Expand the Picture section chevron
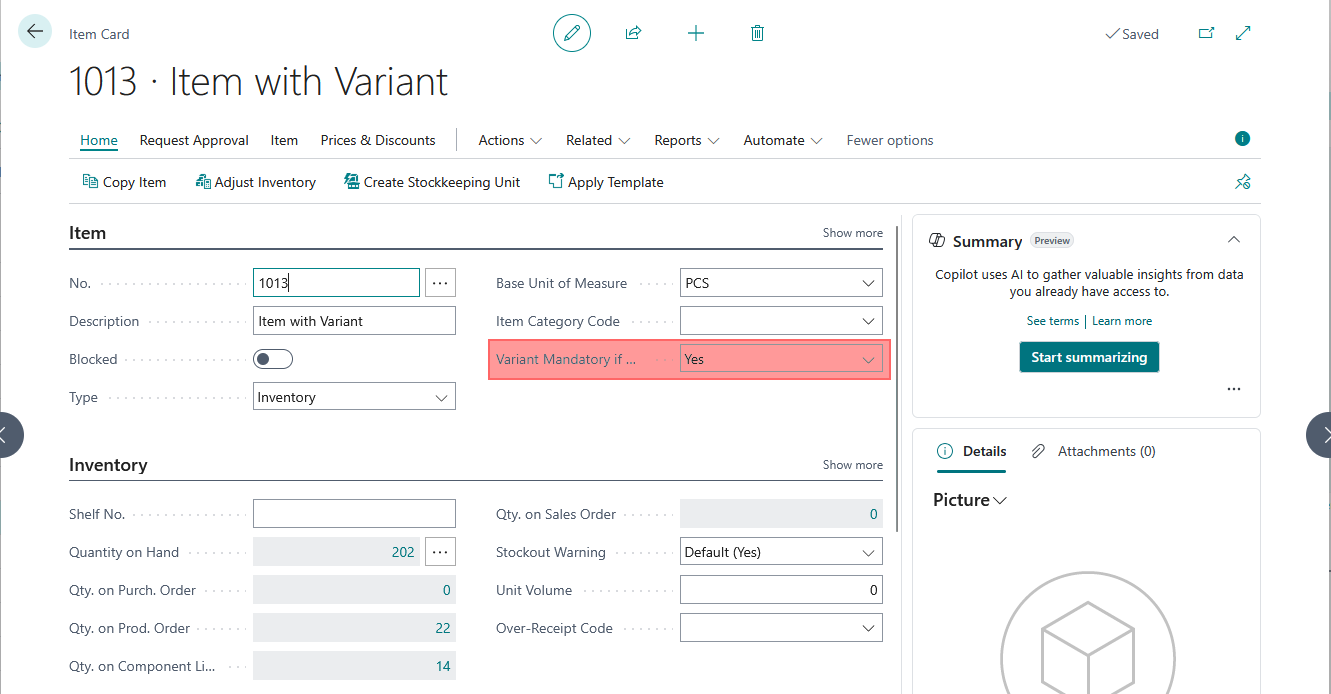This screenshot has height=694, width=1331. (999, 500)
